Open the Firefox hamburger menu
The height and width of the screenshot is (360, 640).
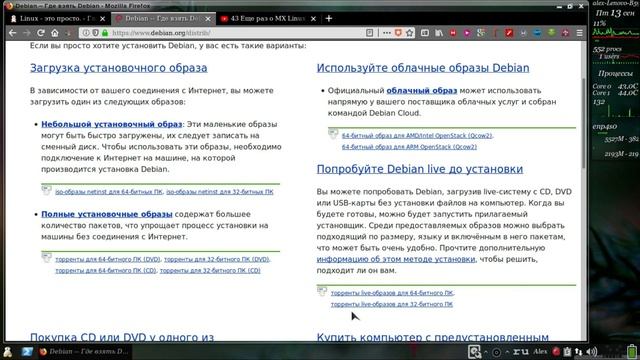click(580, 33)
